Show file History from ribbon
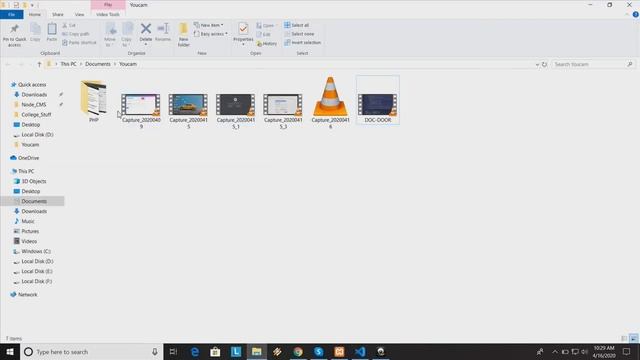Image resolution: width=640 pixels, height=360 pixels. [x=267, y=43]
